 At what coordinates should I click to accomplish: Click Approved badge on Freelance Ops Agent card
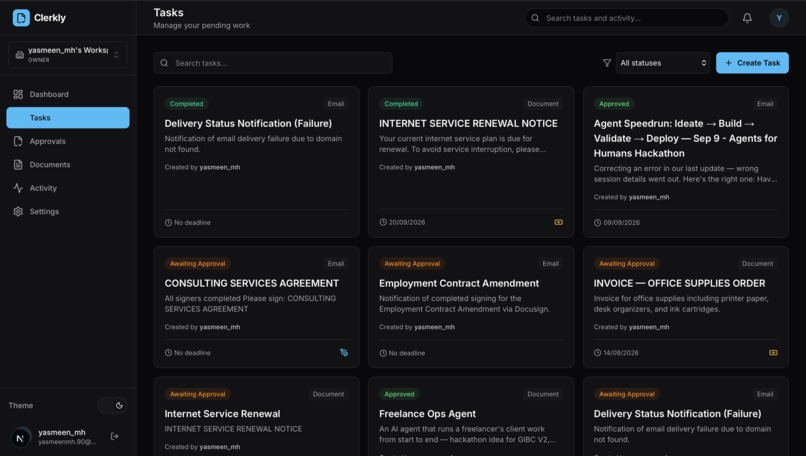399,394
